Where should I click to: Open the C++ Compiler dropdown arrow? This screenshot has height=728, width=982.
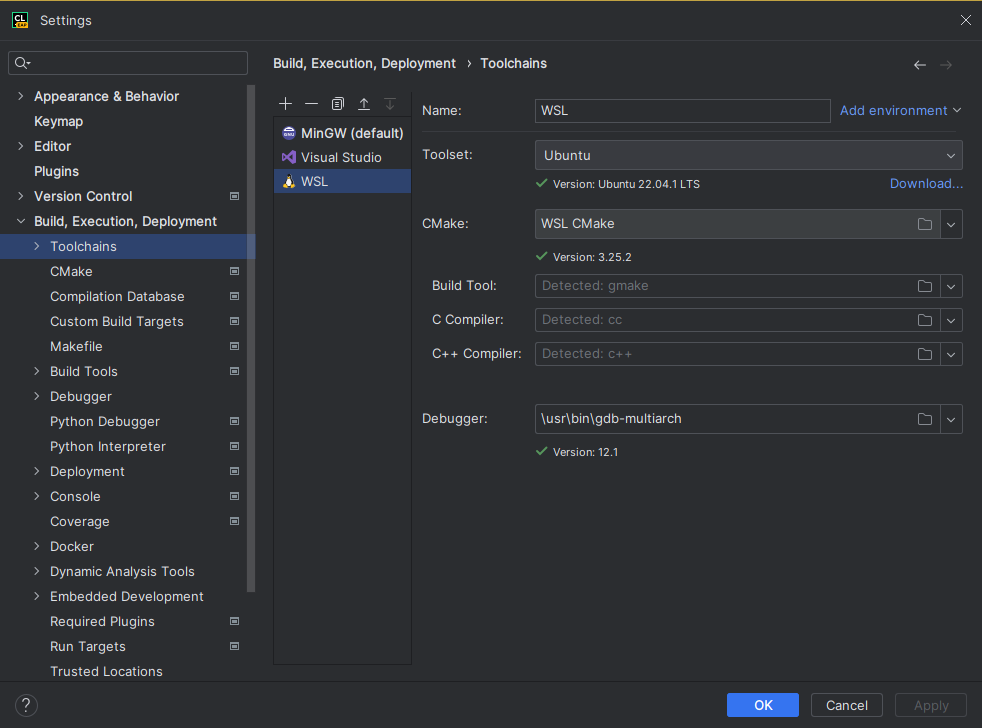point(951,354)
